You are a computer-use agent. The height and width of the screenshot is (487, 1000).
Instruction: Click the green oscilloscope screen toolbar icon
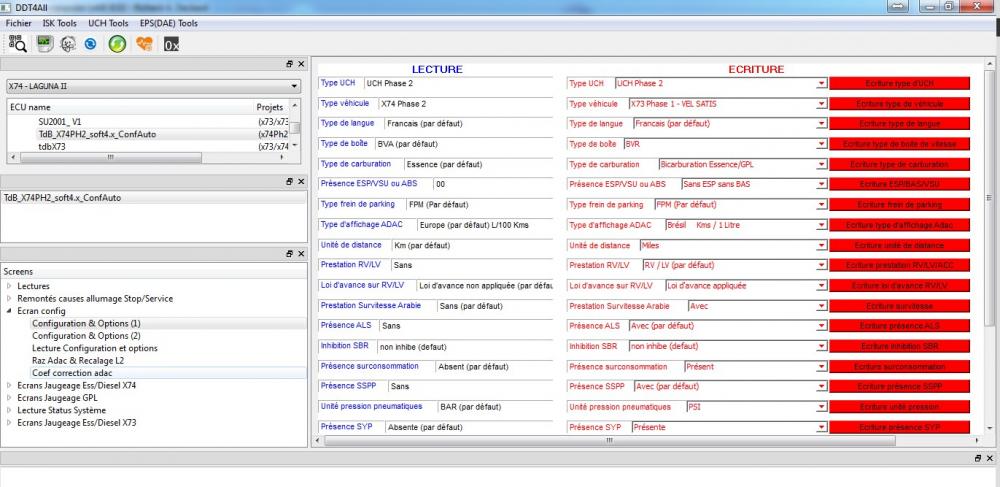pyautogui.click(x=45, y=44)
